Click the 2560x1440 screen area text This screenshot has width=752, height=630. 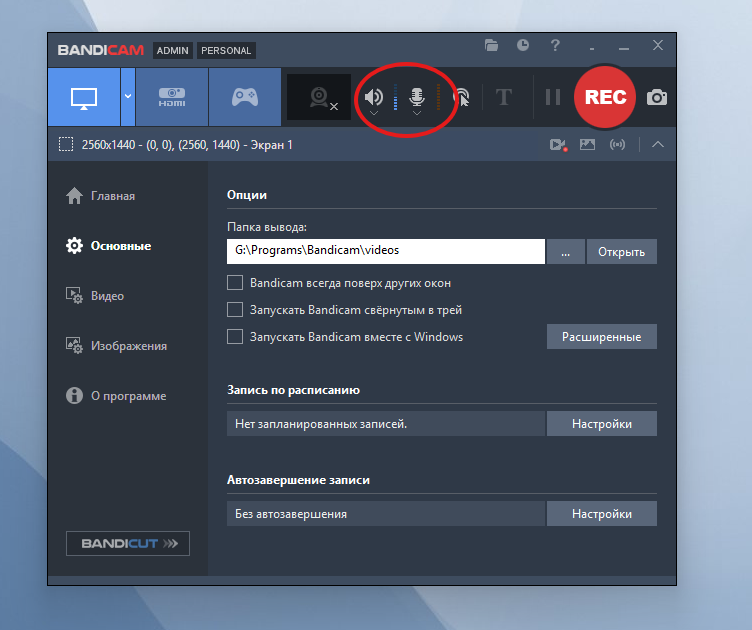point(187,145)
